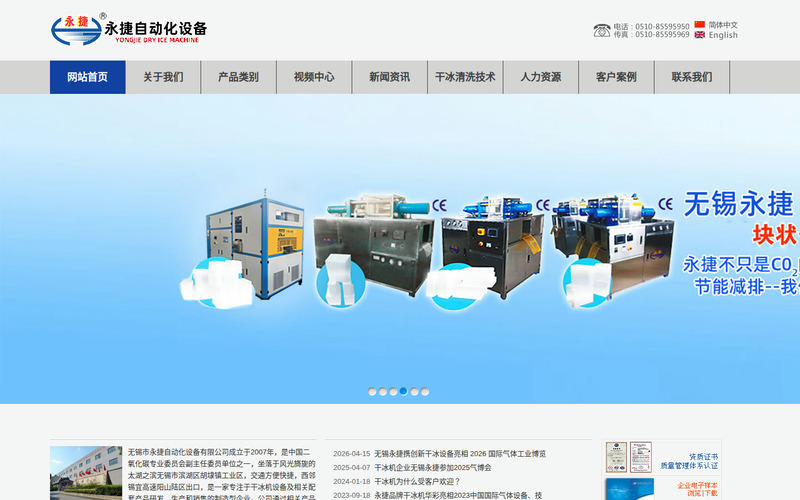Screen dimensions: 800x500
Task: Click the Yongjie company logo
Action: (x=129, y=29)
